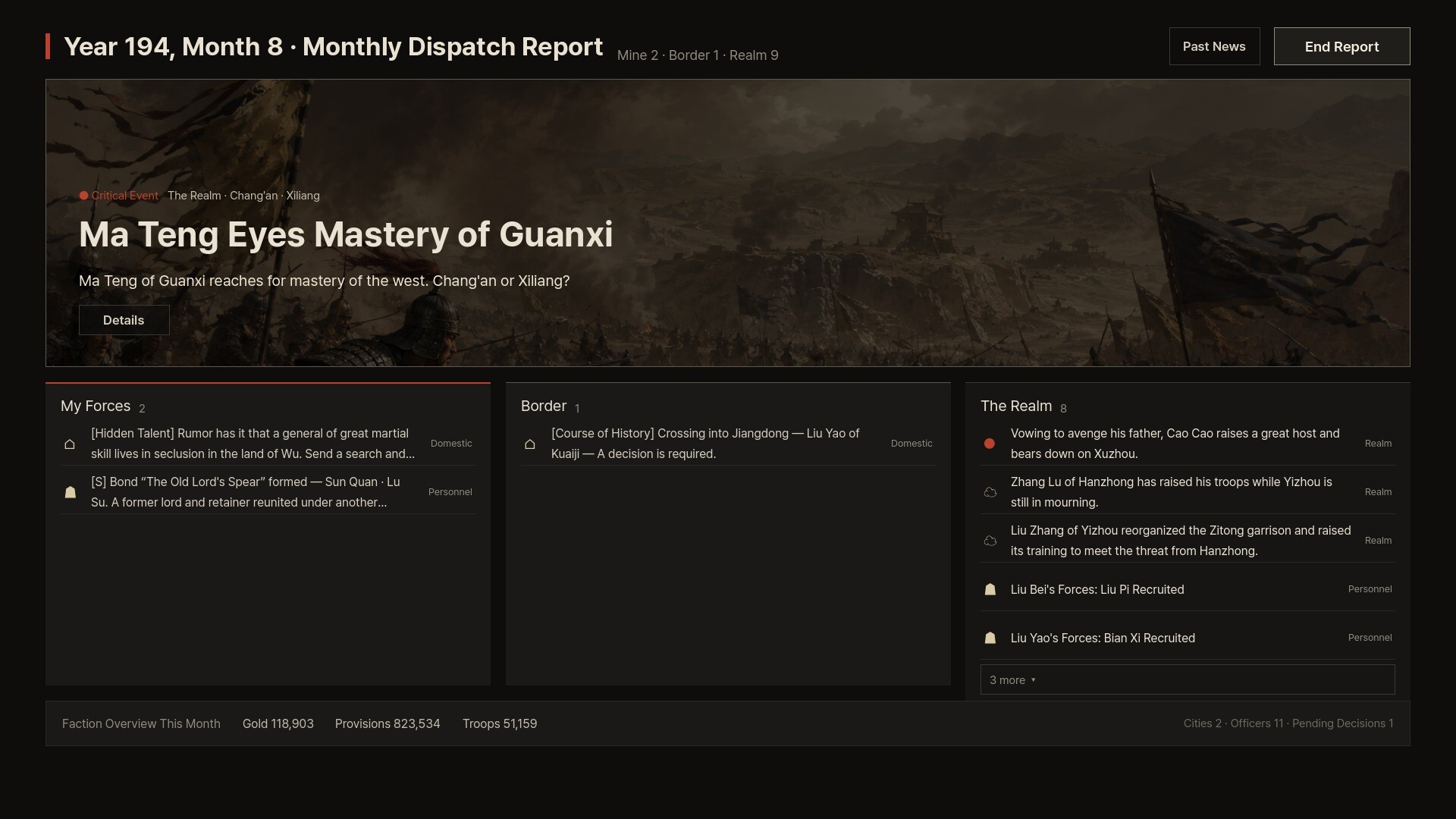Image resolution: width=1456 pixels, height=819 pixels.
Task: Click the Provisions 823,534 value
Action: coord(388,723)
